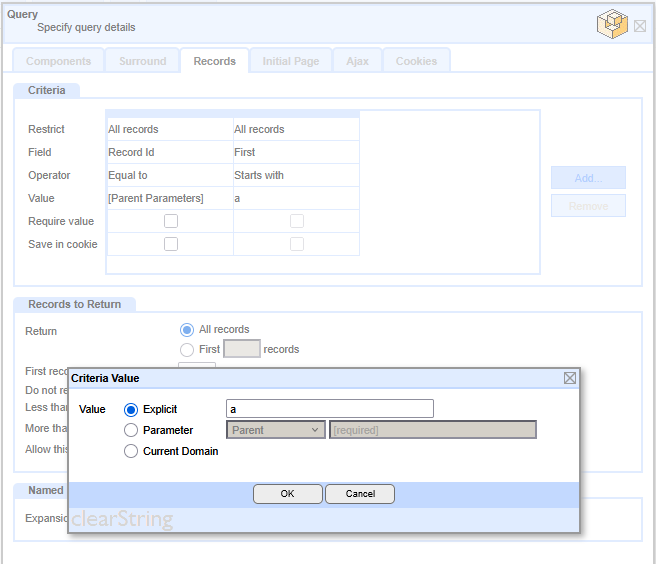
Task: Select the All records return option
Action: (187, 330)
